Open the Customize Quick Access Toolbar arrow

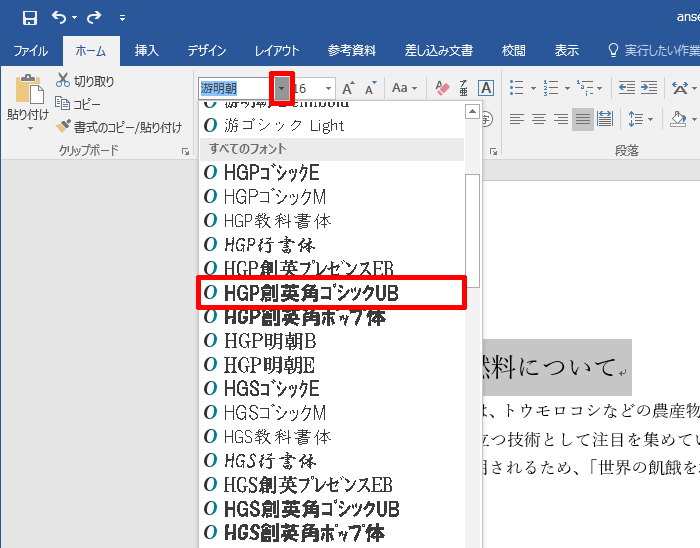[x=122, y=18]
